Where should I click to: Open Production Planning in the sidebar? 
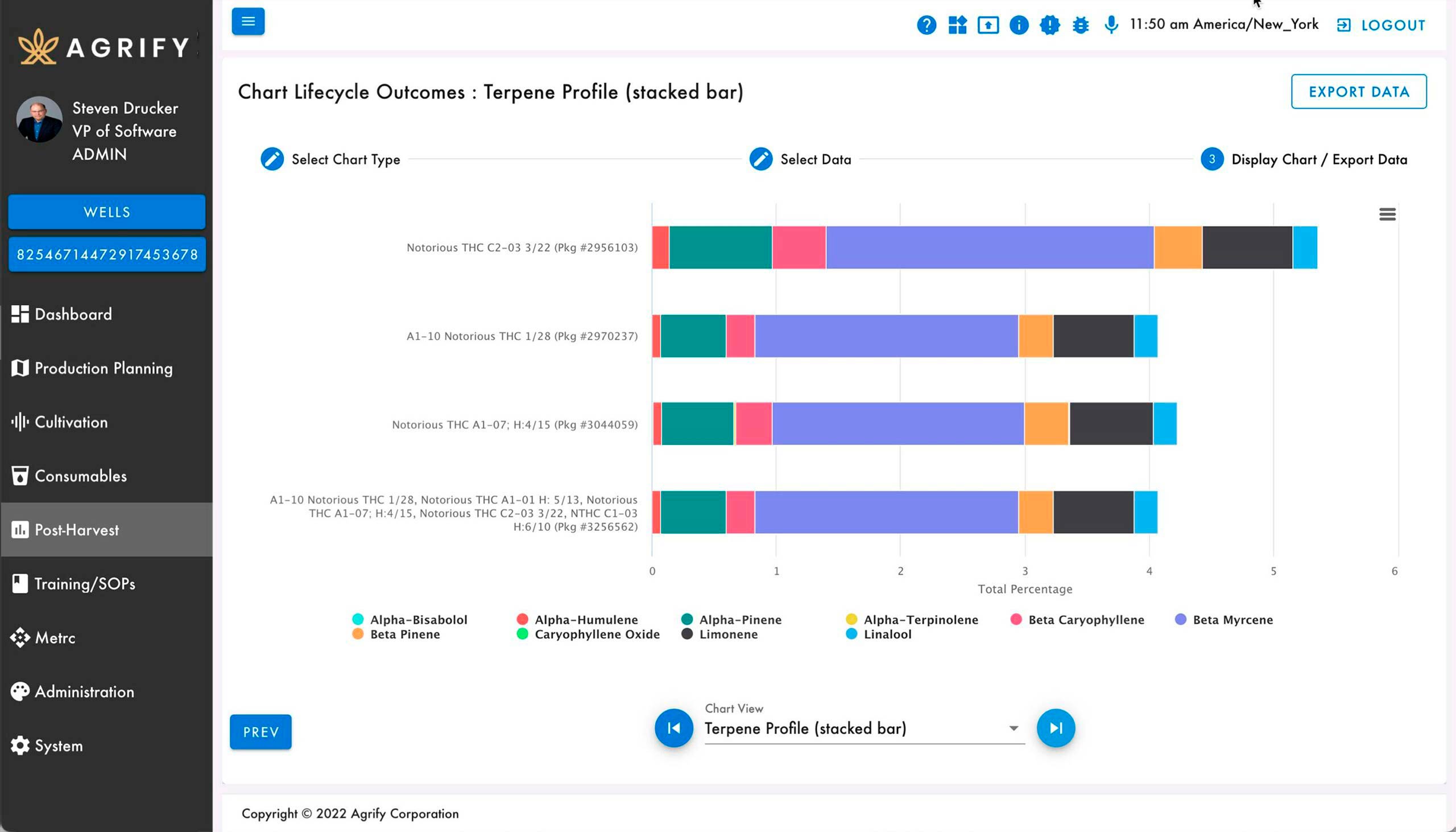106,368
